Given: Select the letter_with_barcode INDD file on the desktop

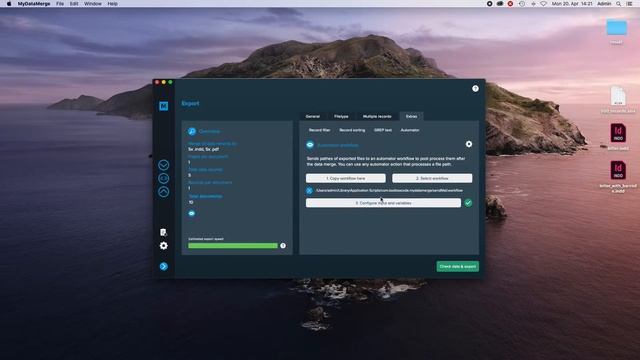Looking at the screenshot, I should (618, 170).
